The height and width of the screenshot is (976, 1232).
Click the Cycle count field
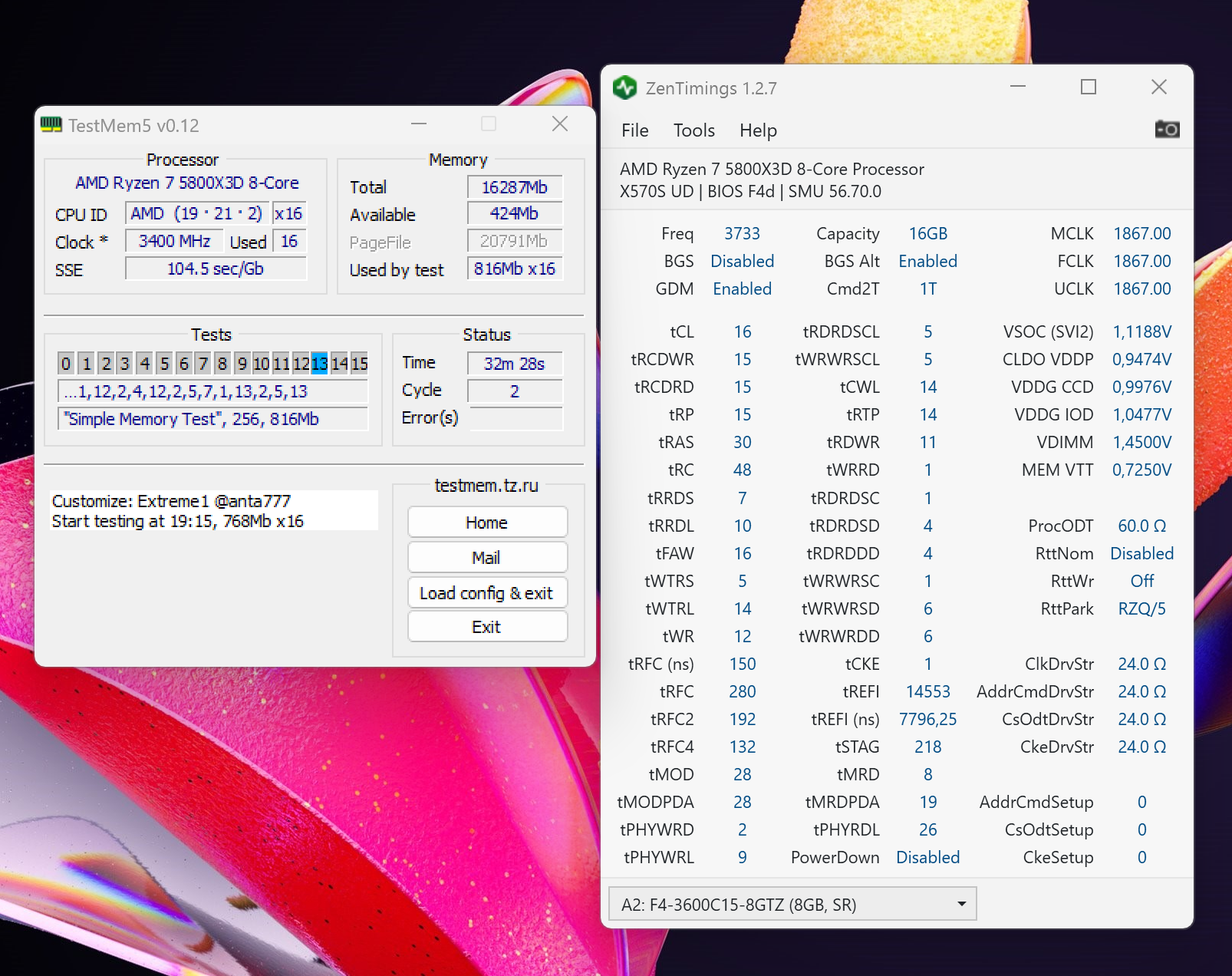pyautogui.click(x=515, y=391)
